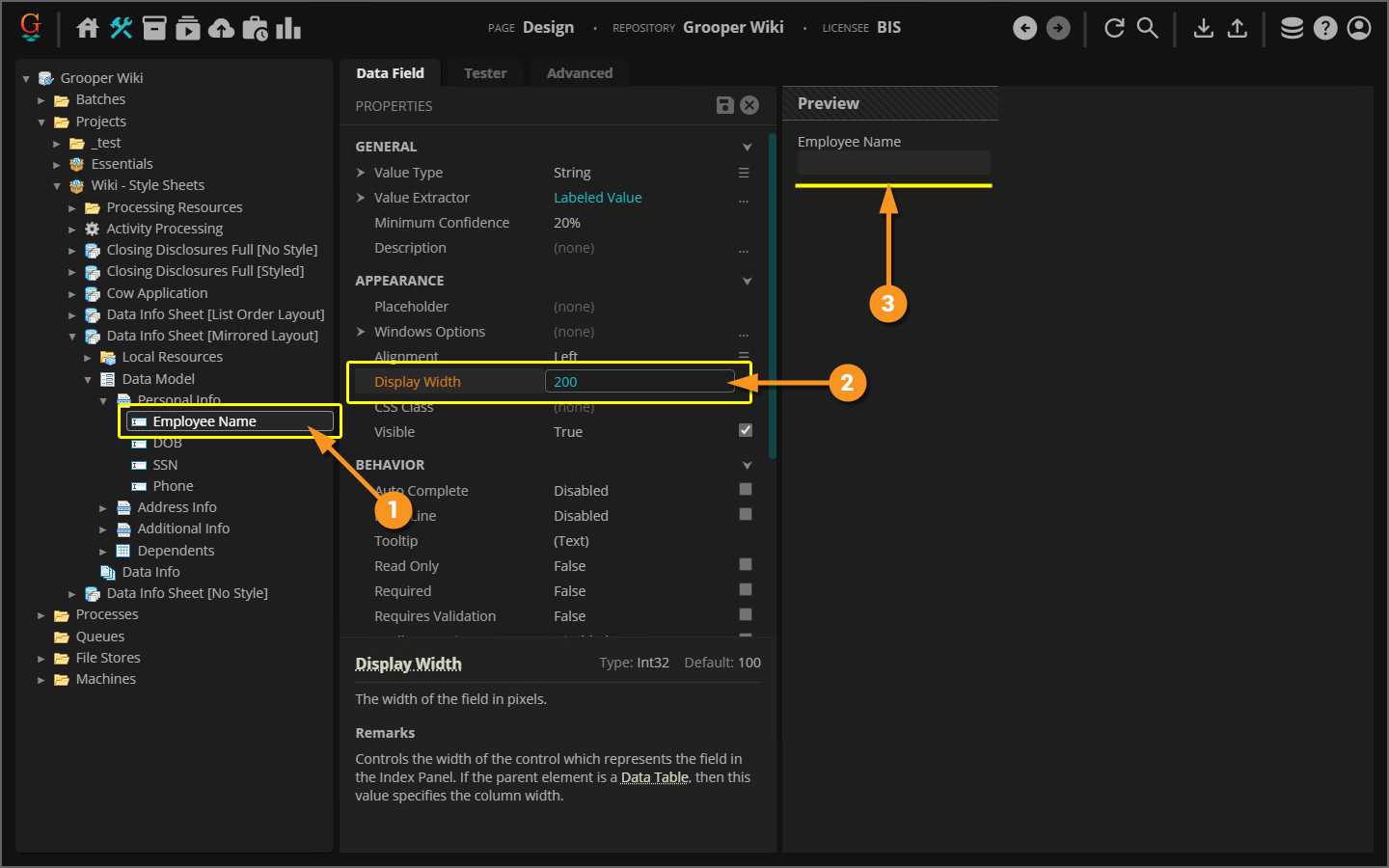Uncheck the Visible property checkbox
This screenshot has height=868, width=1389.
(x=746, y=430)
